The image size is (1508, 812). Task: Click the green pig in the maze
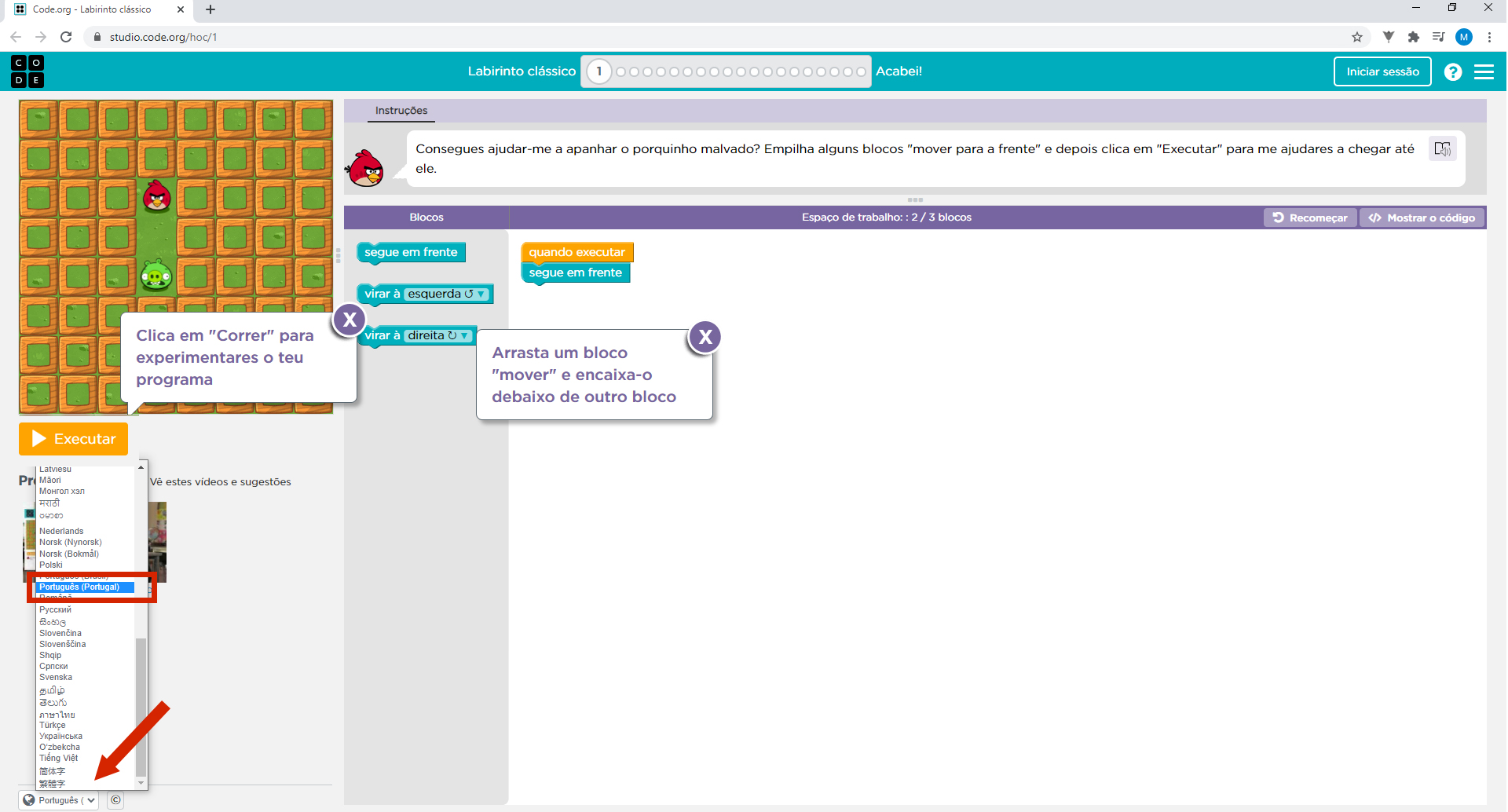click(156, 276)
